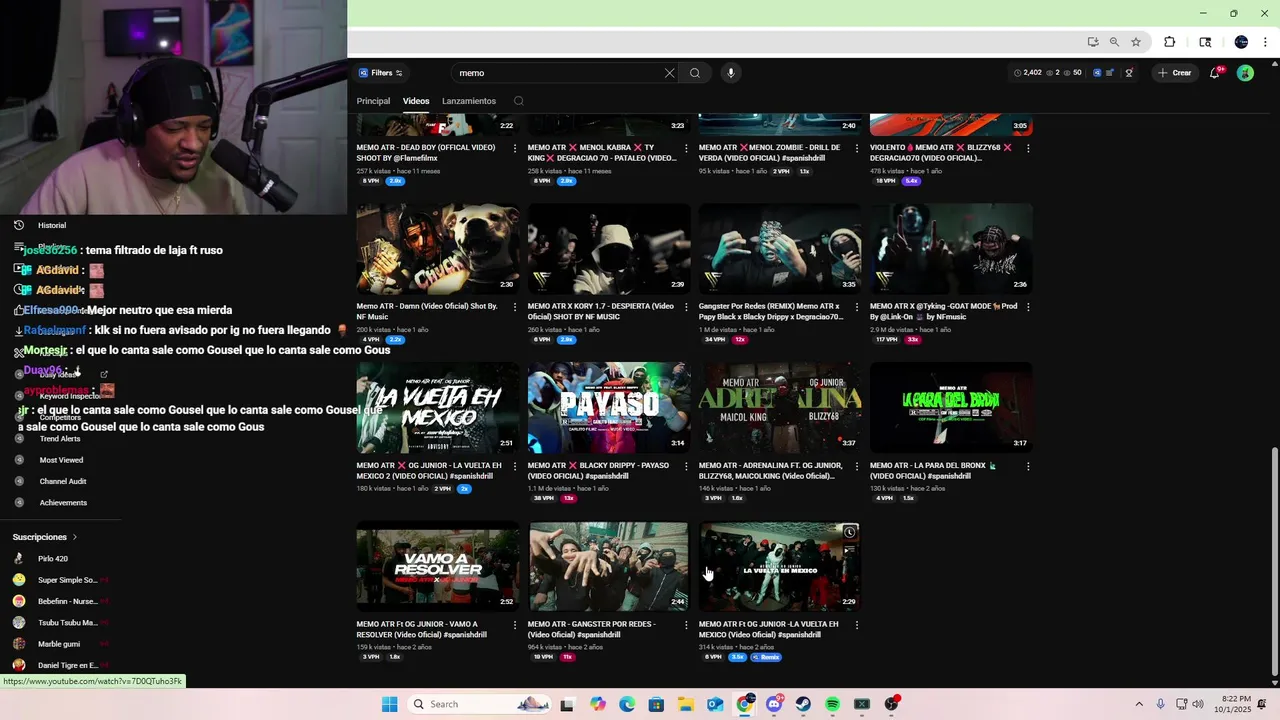Click the Tsubu Tsubu channel avatar
The height and width of the screenshot is (720, 1280).
click(19, 622)
